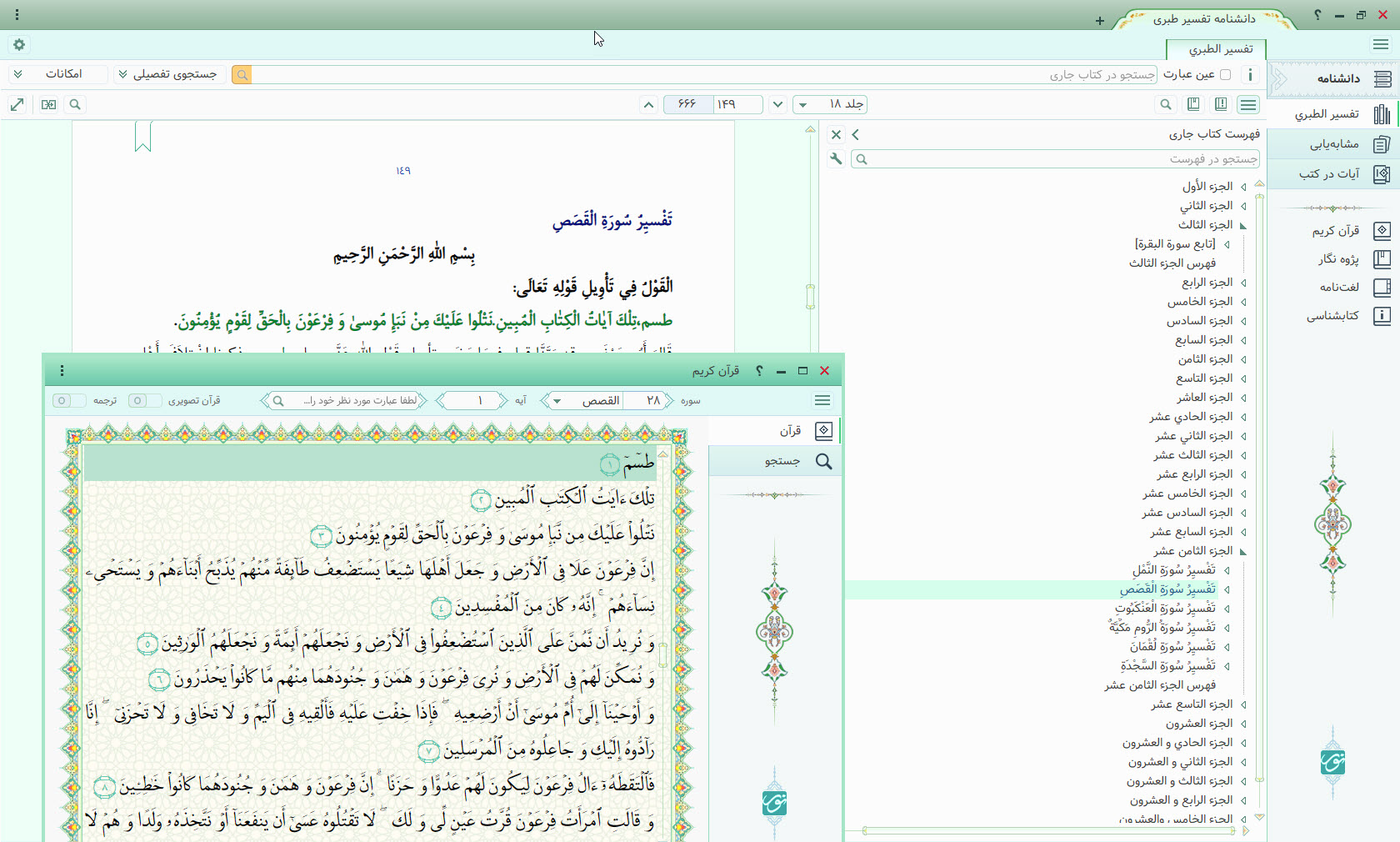Click the bookmark-with-note icon in the book toolbar
This screenshot has width=1400, height=842.
click(x=1221, y=104)
